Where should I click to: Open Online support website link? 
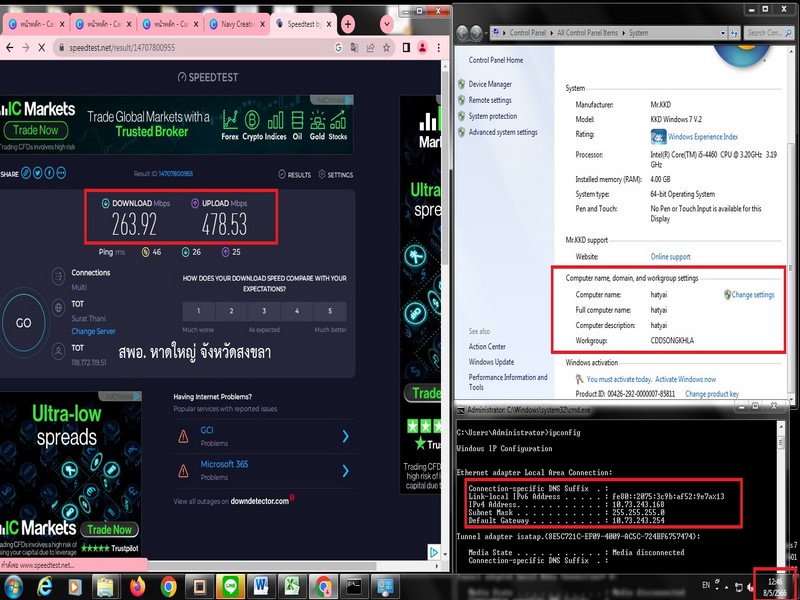pos(670,257)
